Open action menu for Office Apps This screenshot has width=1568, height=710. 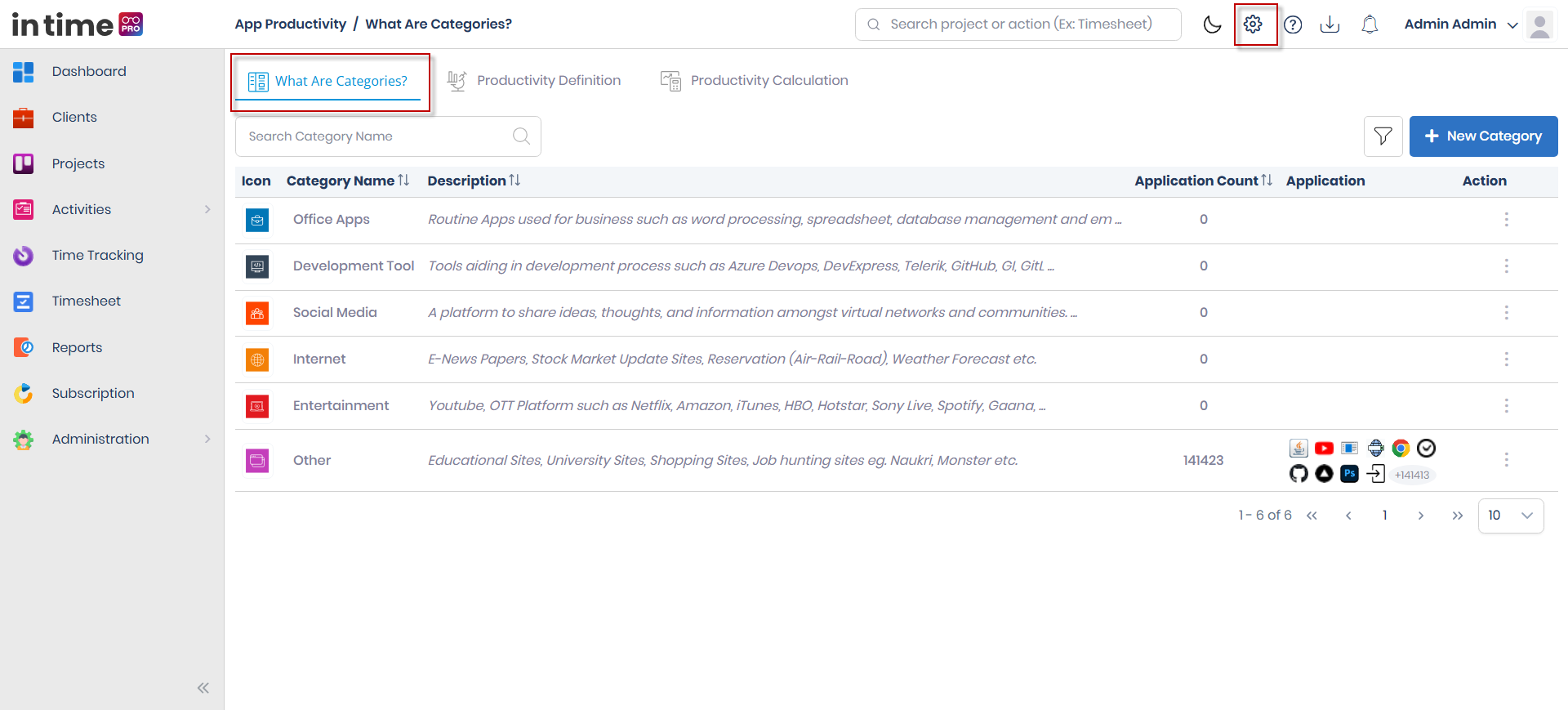pyautogui.click(x=1506, y=220)
